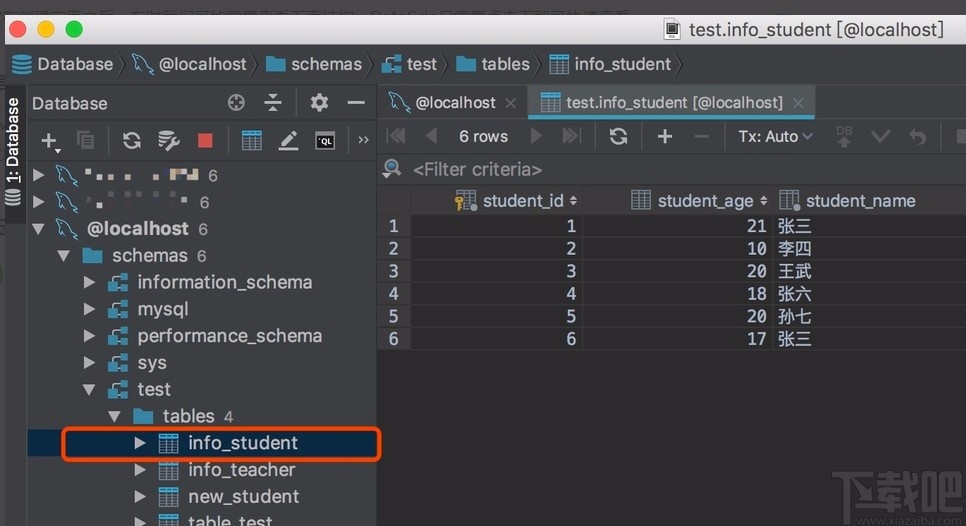This screenshot has width=966, height=526.
Task: Open the Table Editor icon
Action: point(251,140)
